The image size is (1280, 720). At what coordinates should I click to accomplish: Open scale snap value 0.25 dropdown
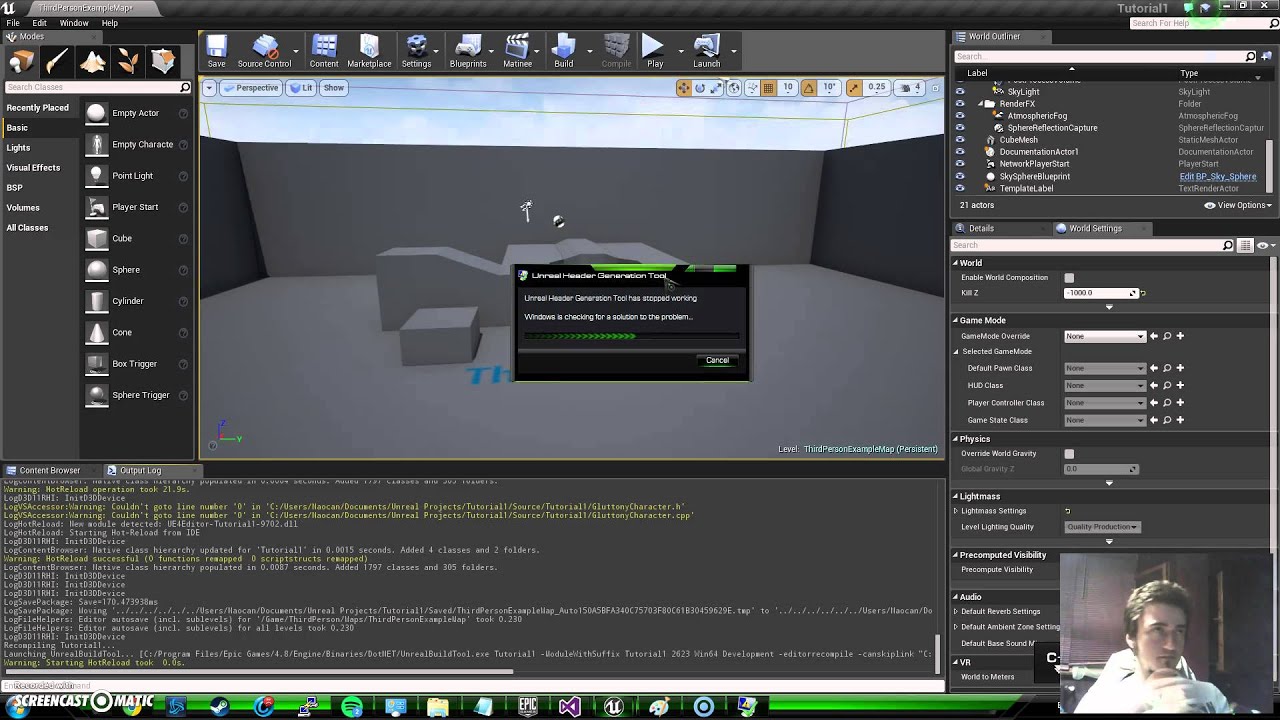point(876,88)
